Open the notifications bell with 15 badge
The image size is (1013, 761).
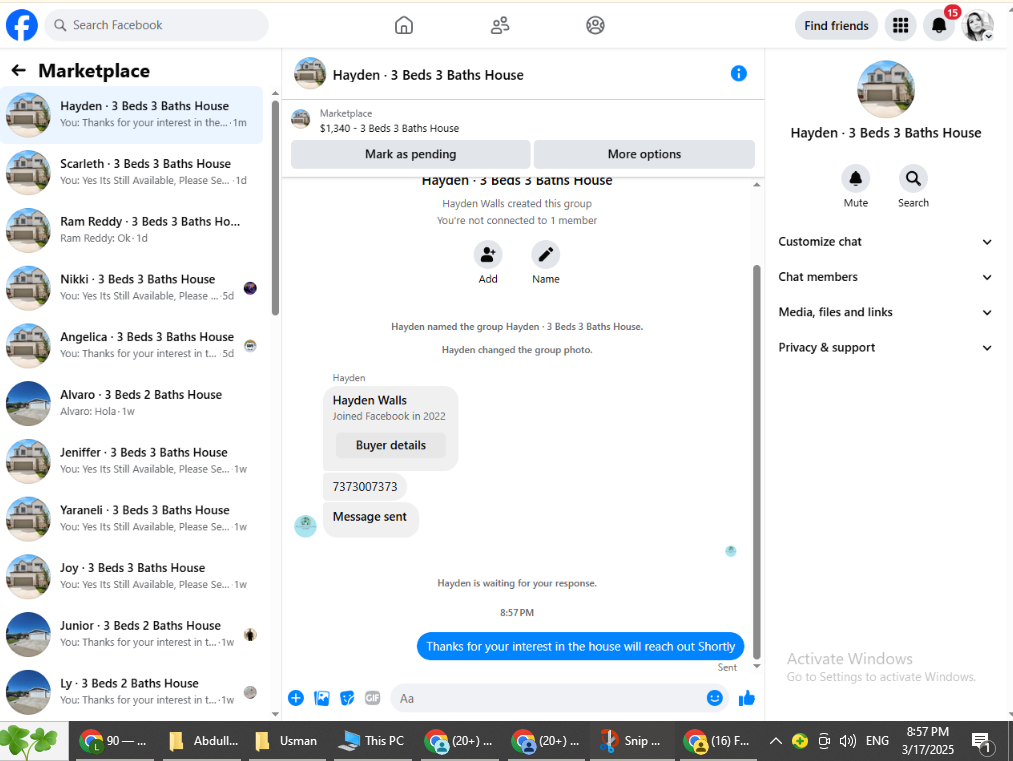coord(939,25)
